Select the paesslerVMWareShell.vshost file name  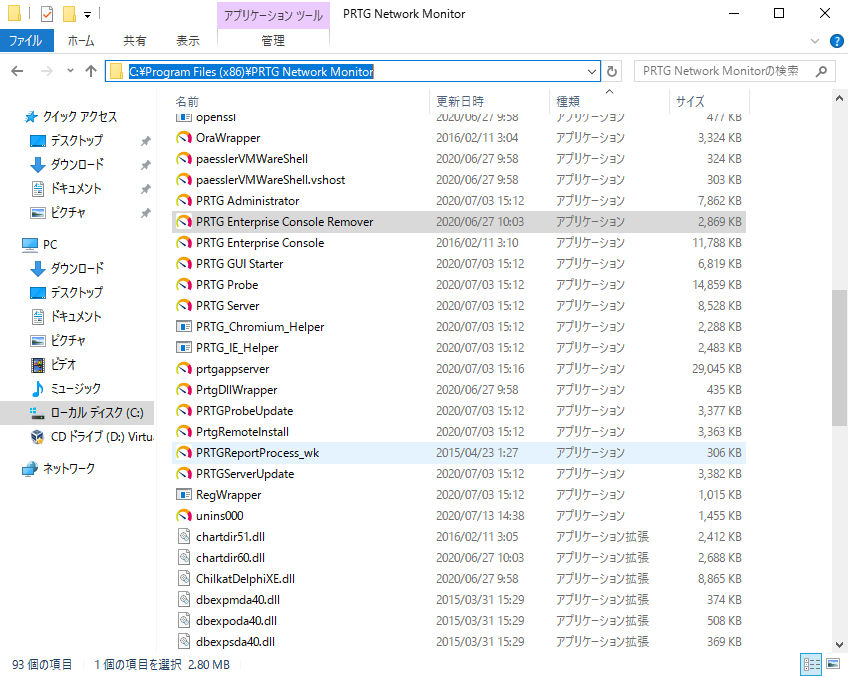tap(270, 180)
